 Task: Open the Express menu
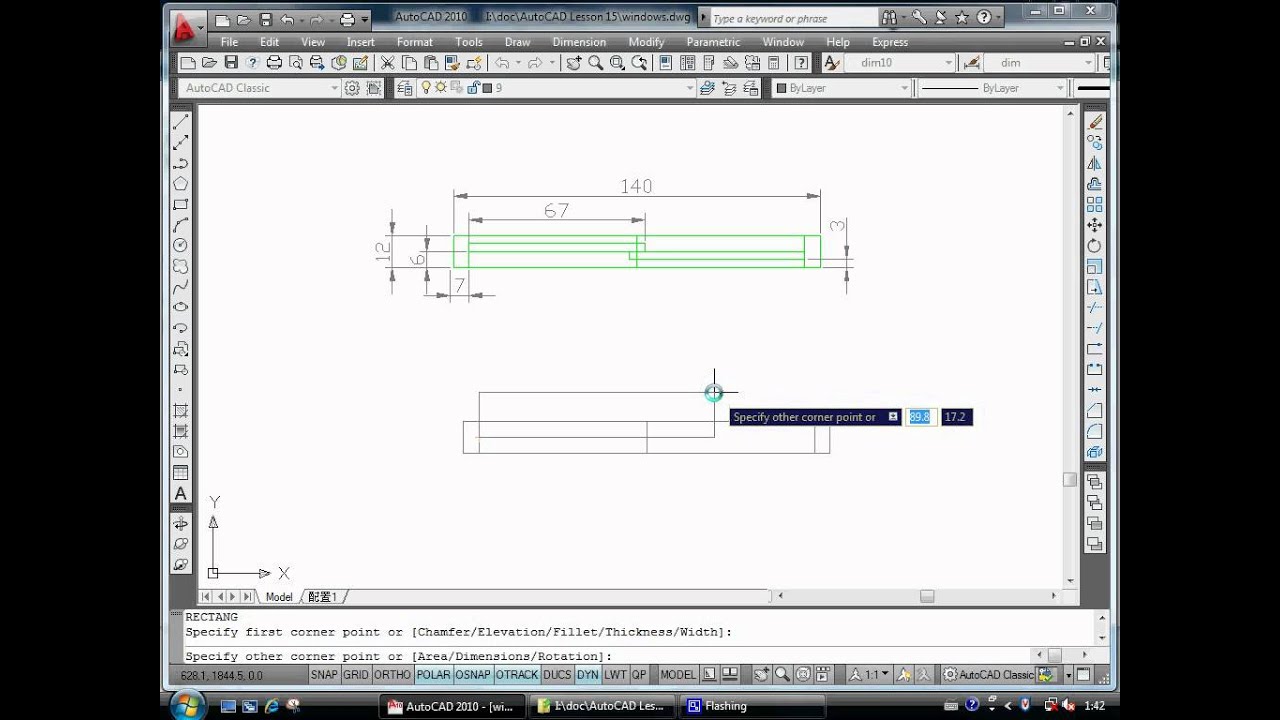coord(890,42)
